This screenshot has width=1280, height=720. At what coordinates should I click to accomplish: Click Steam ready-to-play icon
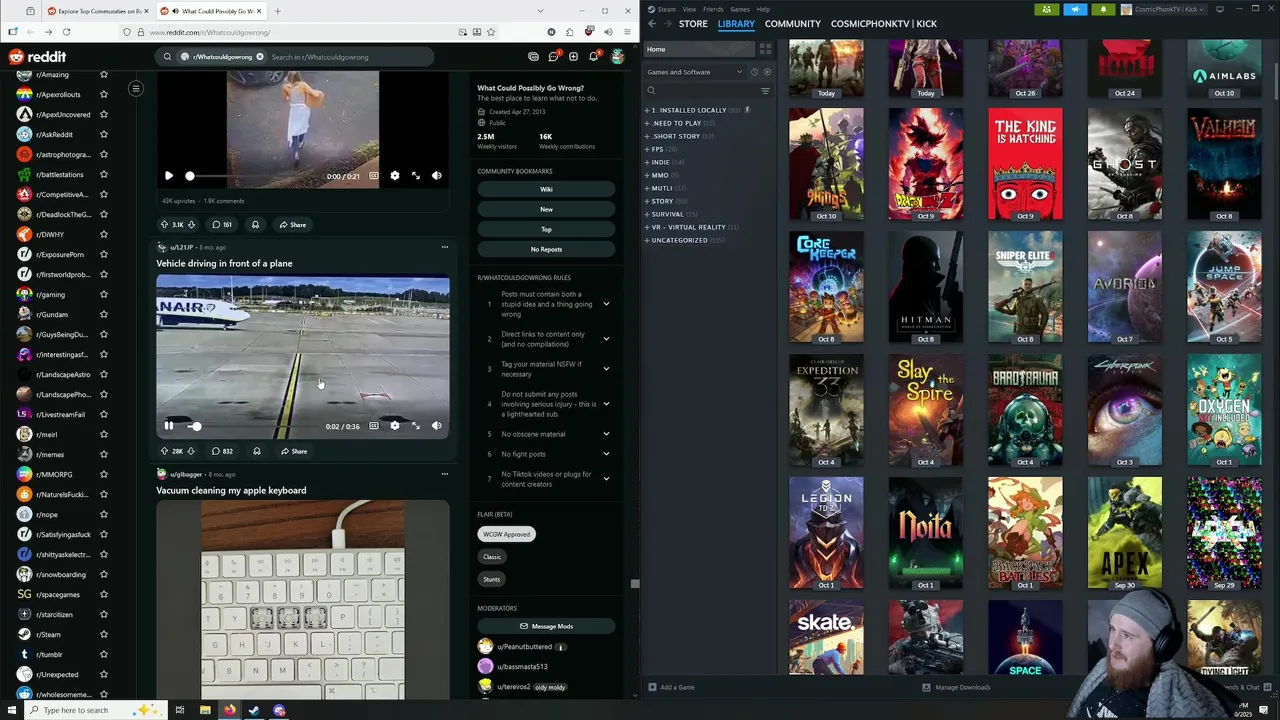[767, 72]
